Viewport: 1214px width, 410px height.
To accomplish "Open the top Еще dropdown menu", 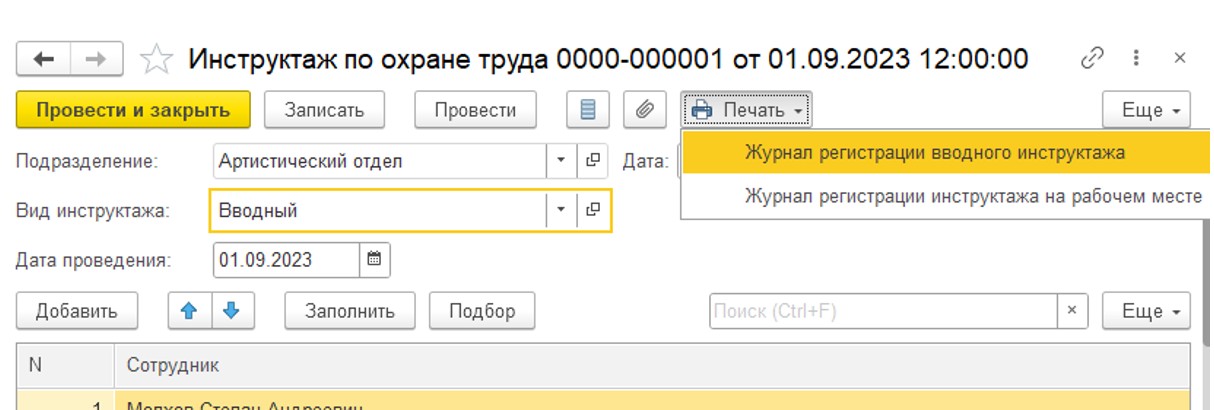I will (1147, 110).
